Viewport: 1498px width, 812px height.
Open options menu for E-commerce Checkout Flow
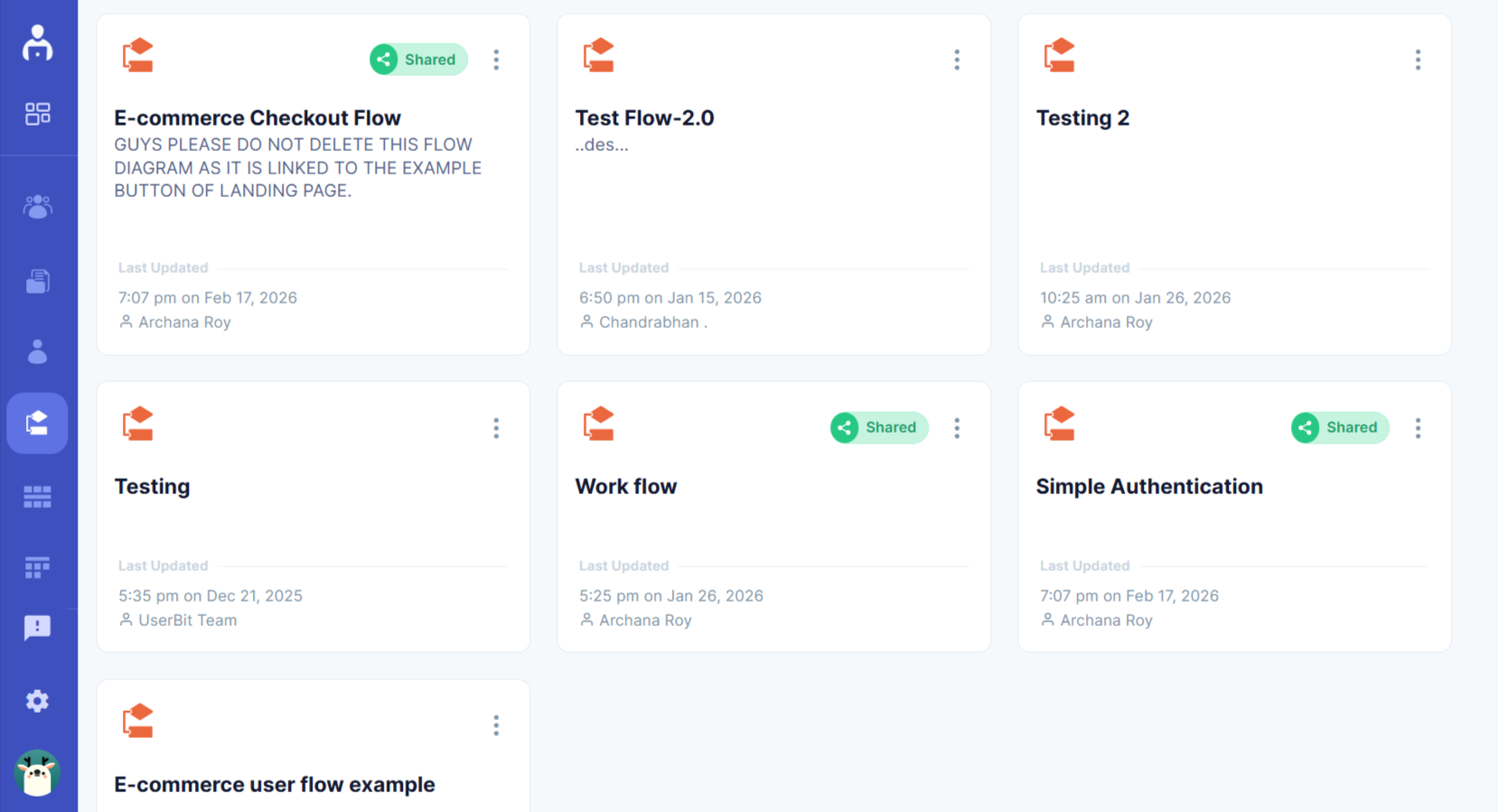(x=496, y=60)
